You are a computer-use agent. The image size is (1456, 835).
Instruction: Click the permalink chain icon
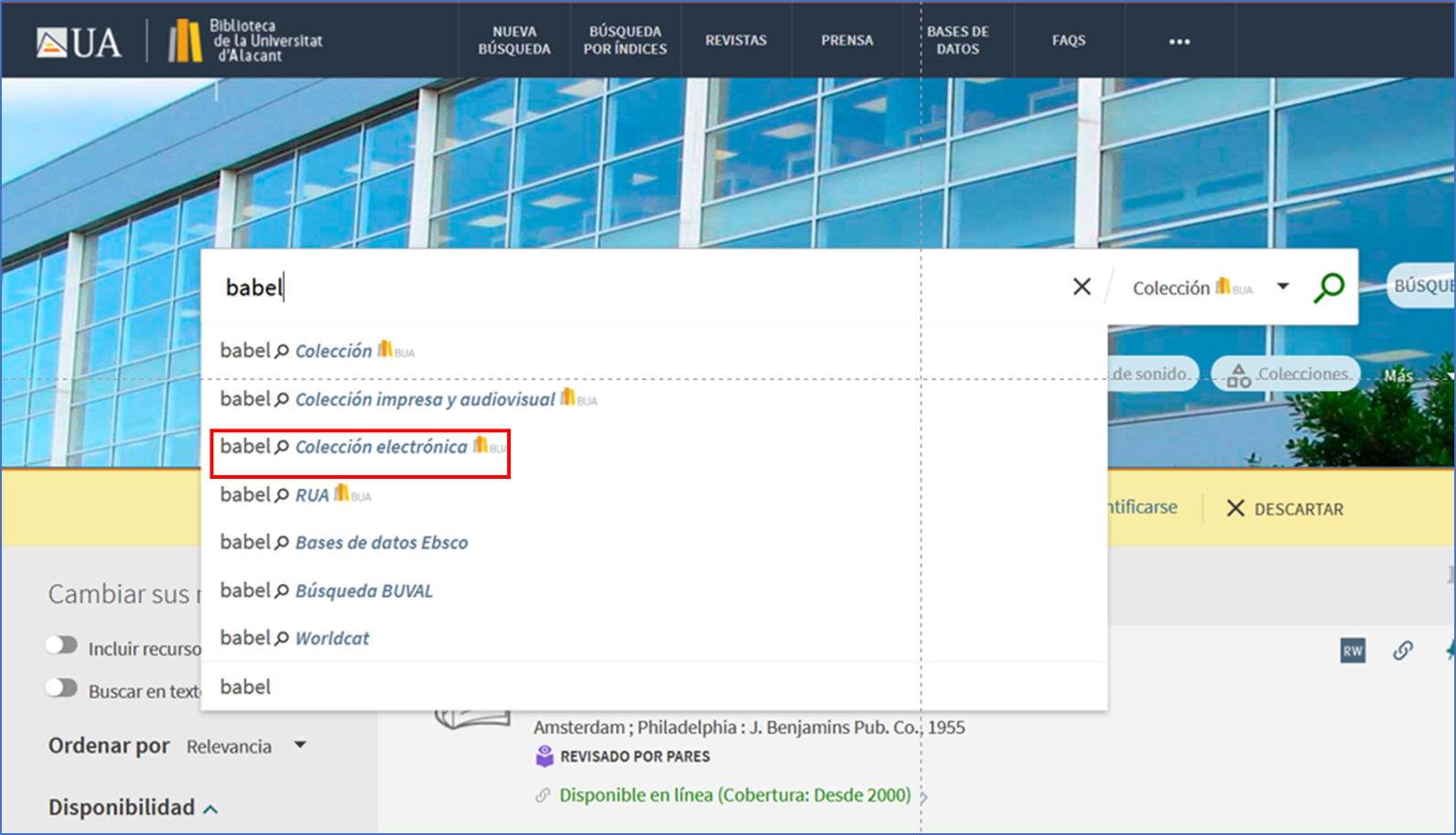click(1402, 651)
